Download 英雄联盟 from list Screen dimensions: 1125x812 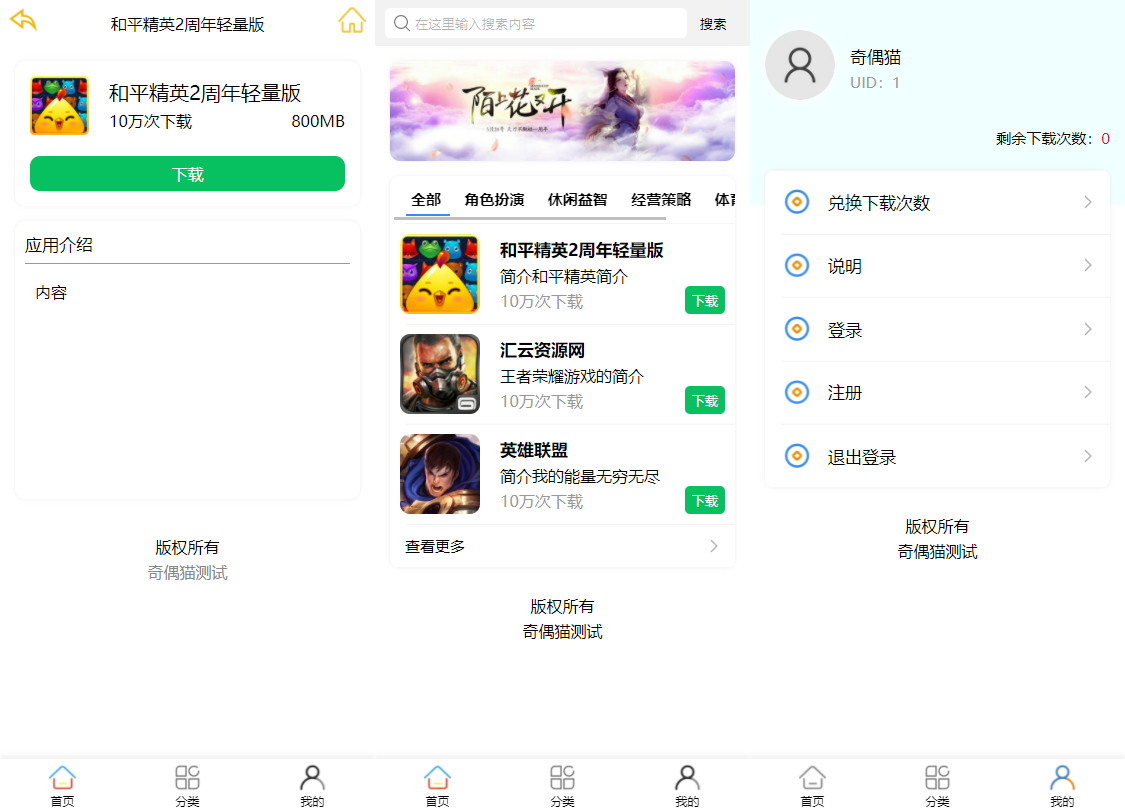coord(705,500)
